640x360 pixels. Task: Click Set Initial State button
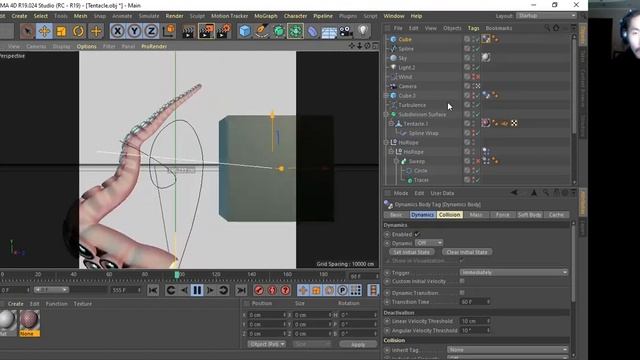[x=411, y=252]
